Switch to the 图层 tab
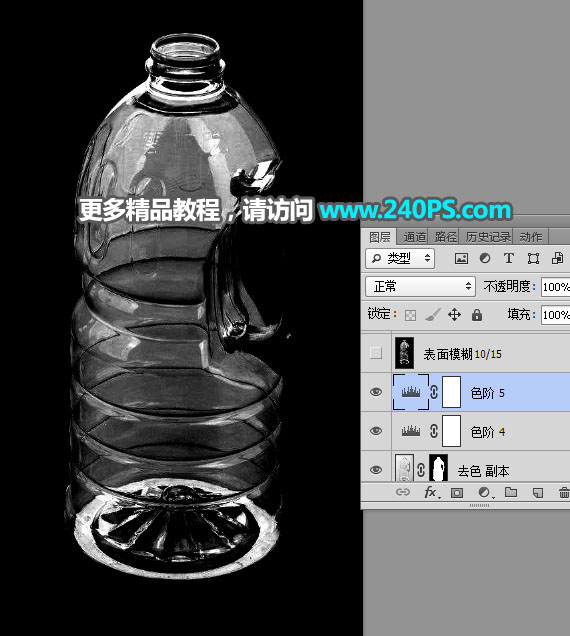Screen dimensions: 570x636 tap(379, 237)
